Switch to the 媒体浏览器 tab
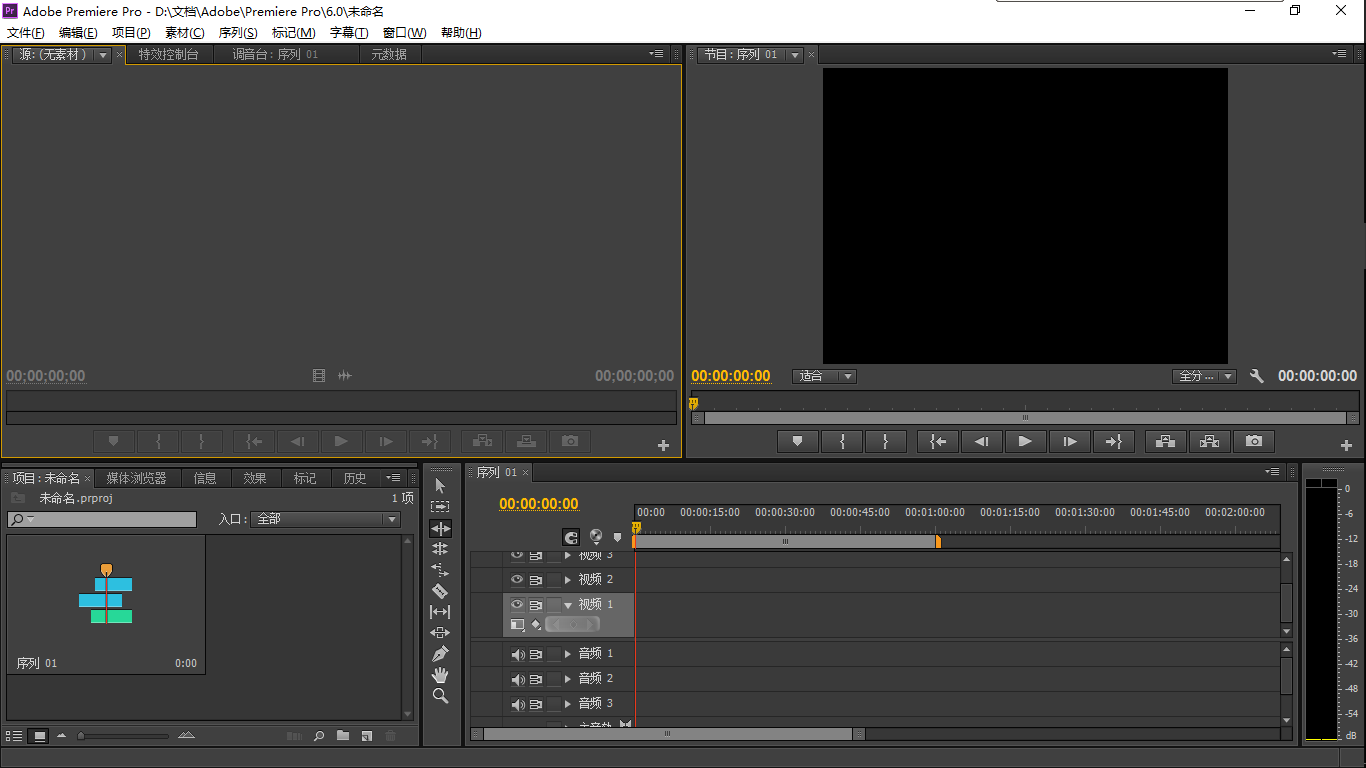 [x=137, y=478]
